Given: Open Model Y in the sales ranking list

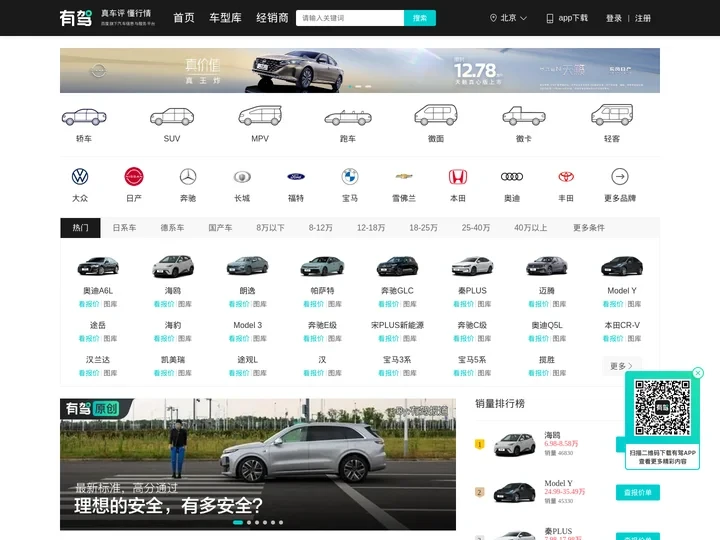Looking at the screenshot, I should point(558,483).
